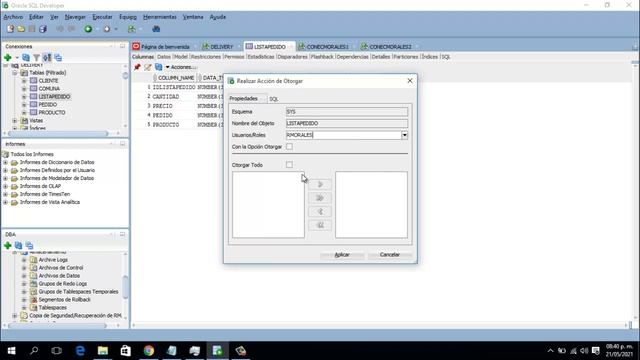Click the Cancelar button

coord(390,255)
